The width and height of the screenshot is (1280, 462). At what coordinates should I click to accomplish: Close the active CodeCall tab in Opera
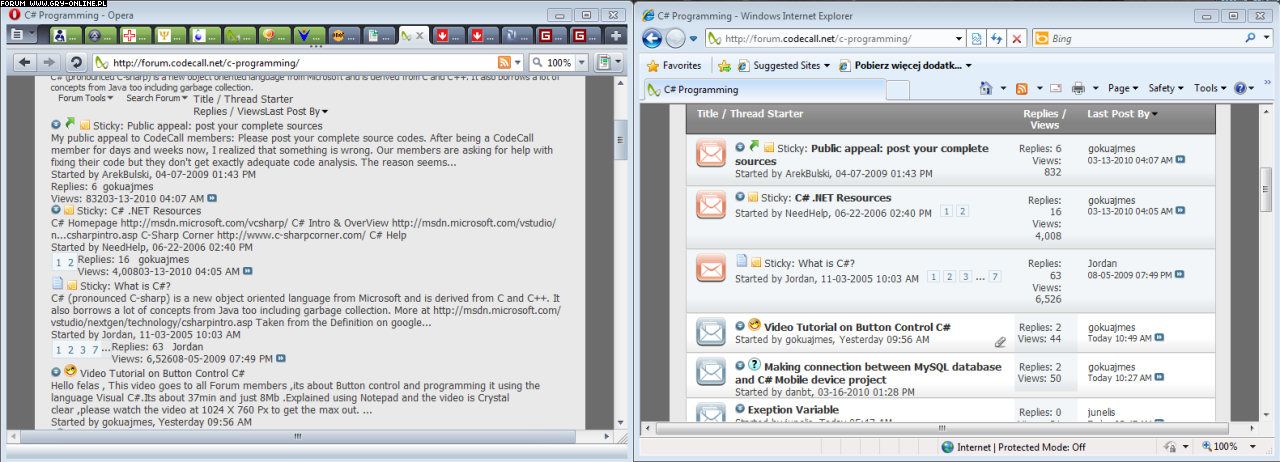(x=418, y=36)
